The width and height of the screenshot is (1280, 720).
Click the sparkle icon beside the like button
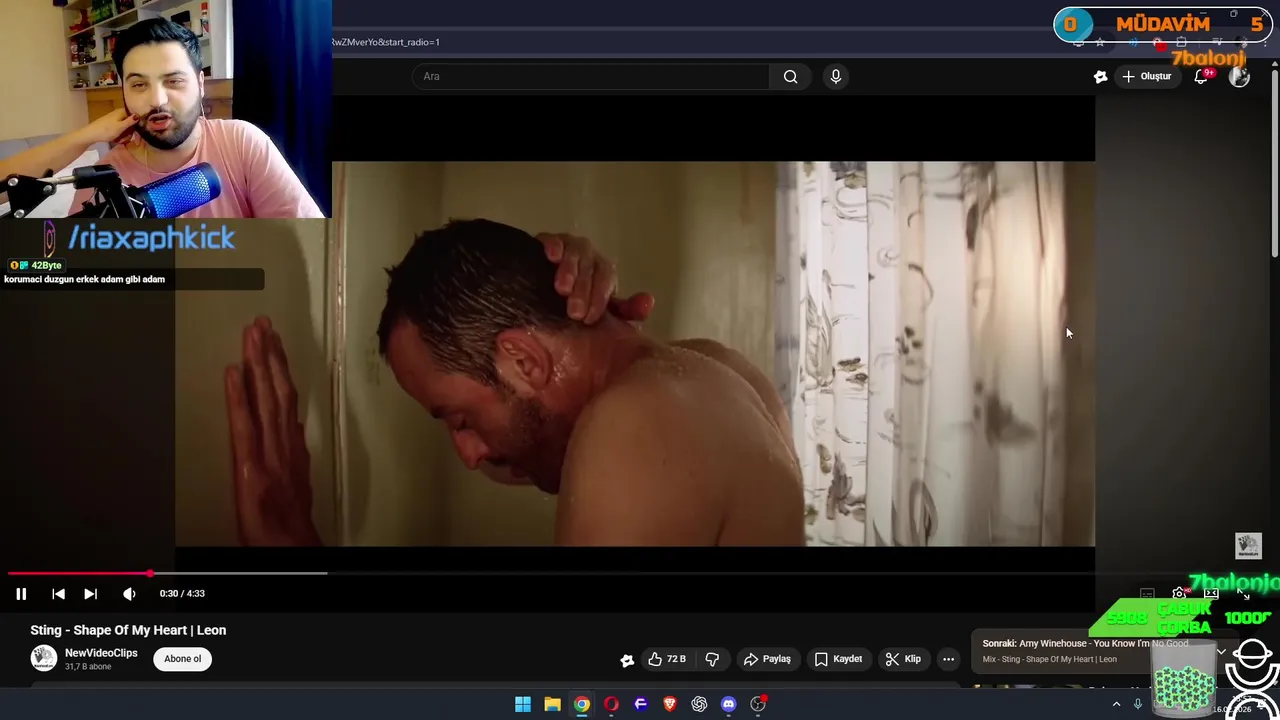pyautogui.click(x=627, y=660)
